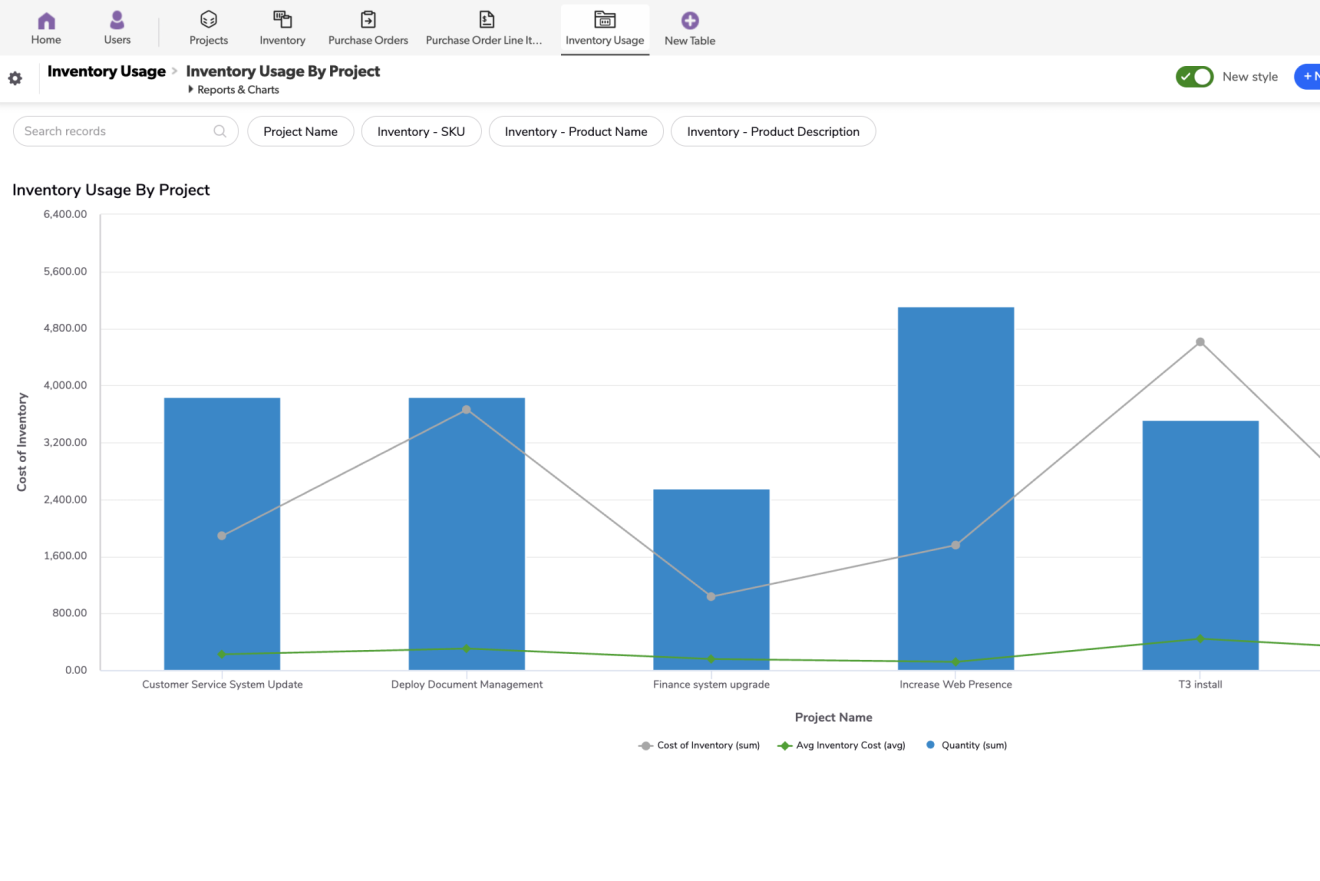This screenshot has width=1320, height=881.
Task: Toggle the New style switch off
Action: coord(1194,77)
